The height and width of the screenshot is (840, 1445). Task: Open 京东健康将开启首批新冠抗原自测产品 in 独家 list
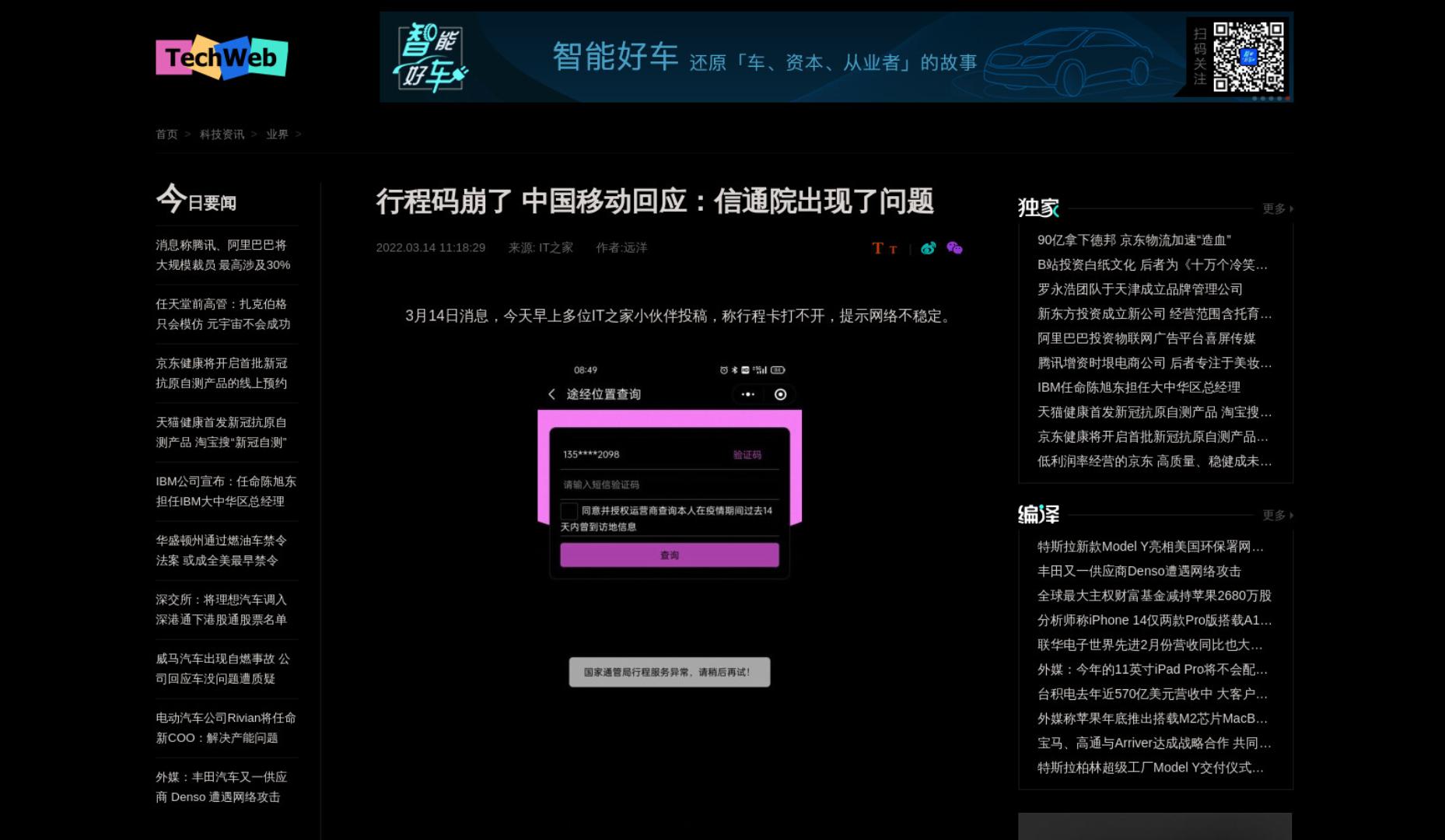pos(1153,436)
